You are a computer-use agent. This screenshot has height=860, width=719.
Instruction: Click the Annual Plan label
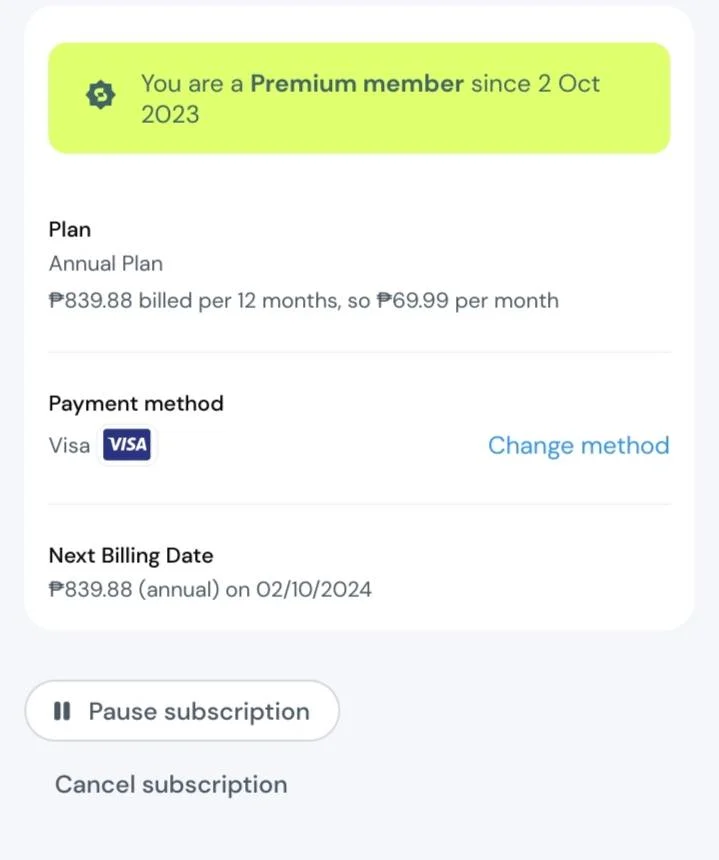(106, 264)
